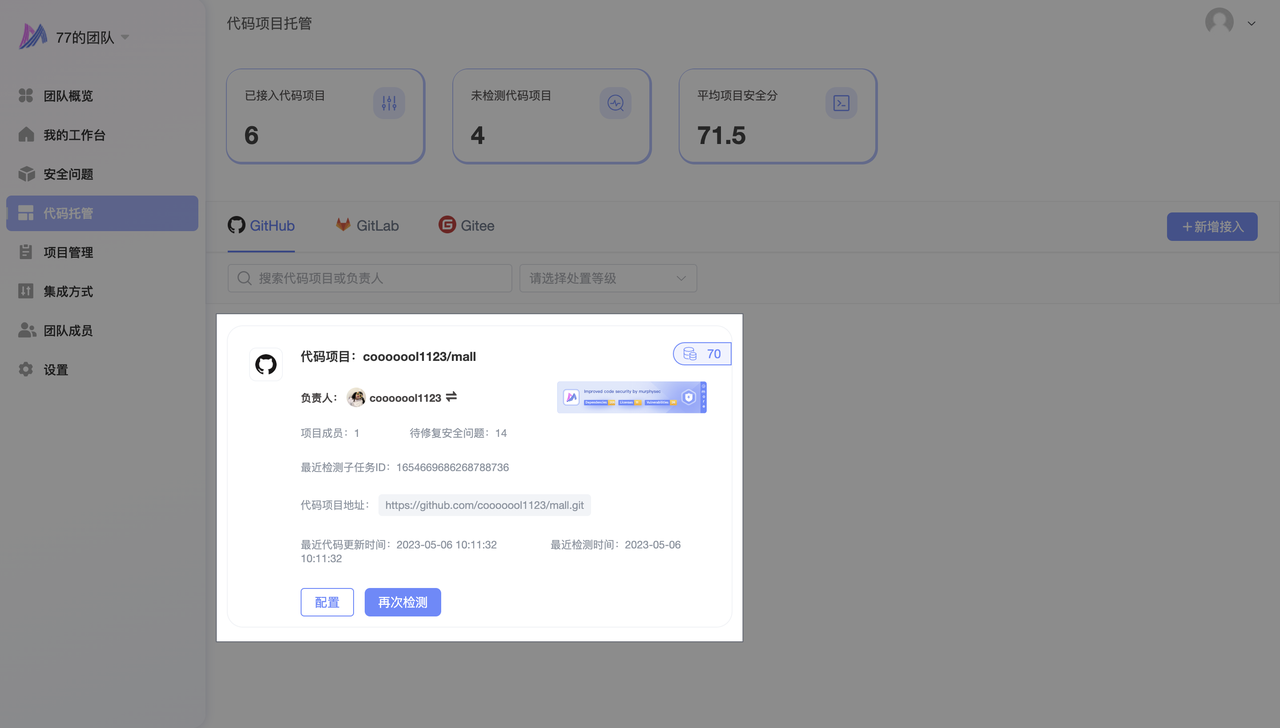Click the security score 70 badge
The height and width of the screenshot is (728, 1280).
pyautogui.click(x=702, y=354)
